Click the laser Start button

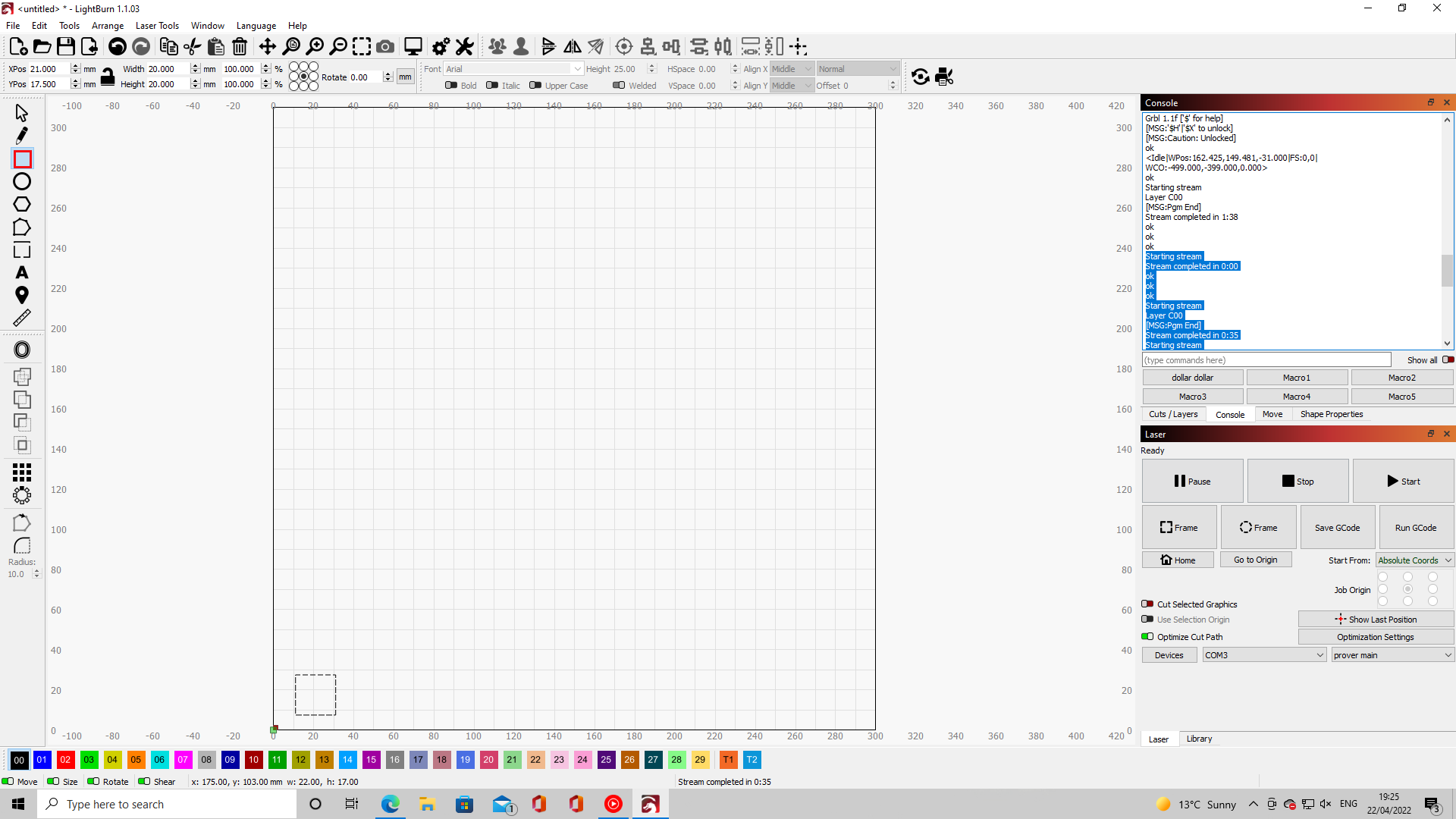[x=1404, y=481]
